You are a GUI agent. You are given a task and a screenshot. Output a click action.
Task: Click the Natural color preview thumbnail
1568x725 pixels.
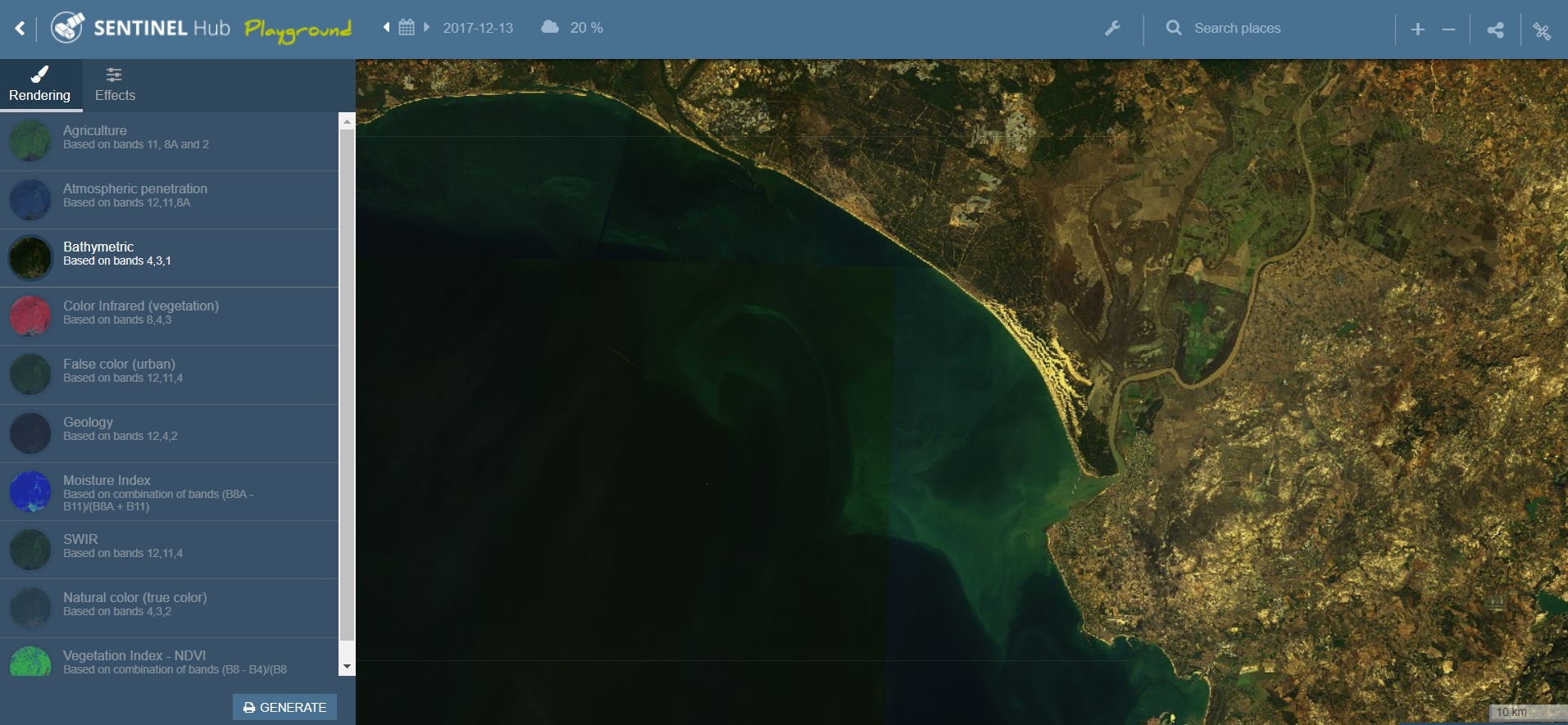[x=30, y=607]
